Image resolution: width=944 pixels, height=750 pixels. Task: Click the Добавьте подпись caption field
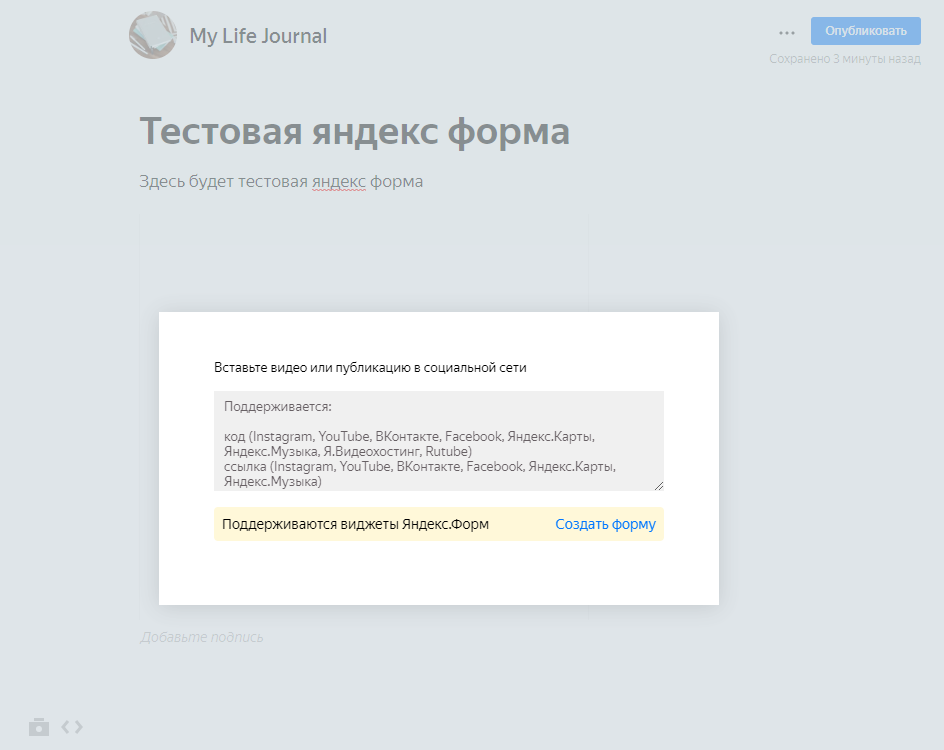202,637
